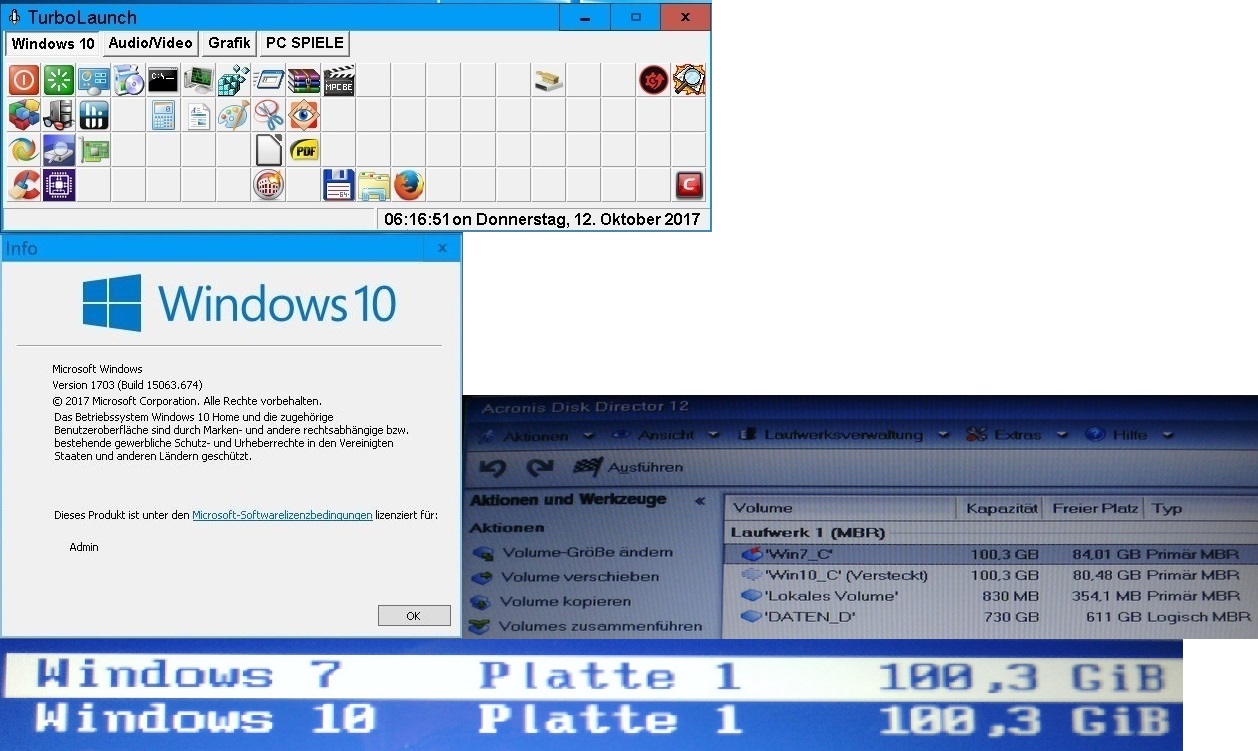This screenshot has width=1258, height=751.
Task: Launch the MPC-BE media player icon
Action: pyautogui.click(x=339, y=80)
